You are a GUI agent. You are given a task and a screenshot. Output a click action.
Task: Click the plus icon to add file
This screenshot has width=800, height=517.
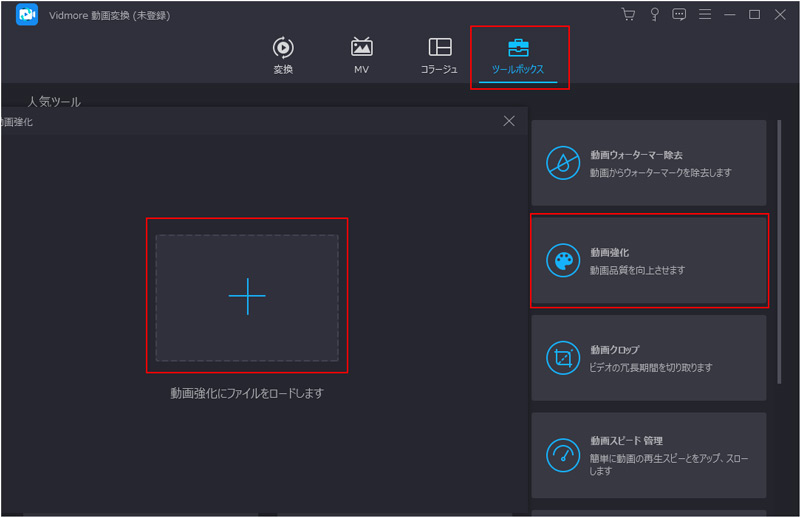point(247,296)
